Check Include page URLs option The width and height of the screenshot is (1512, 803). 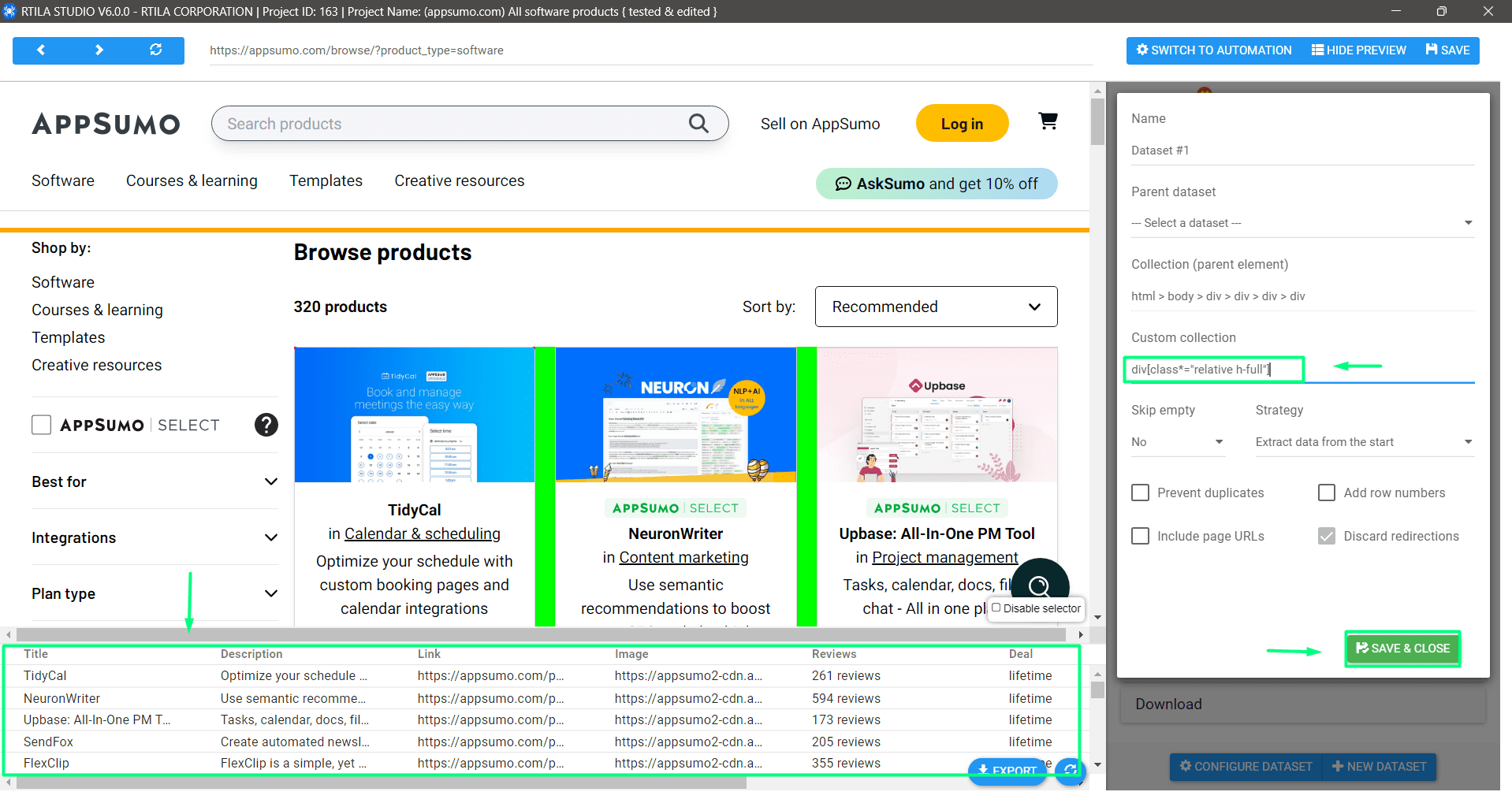[1140, 536]
